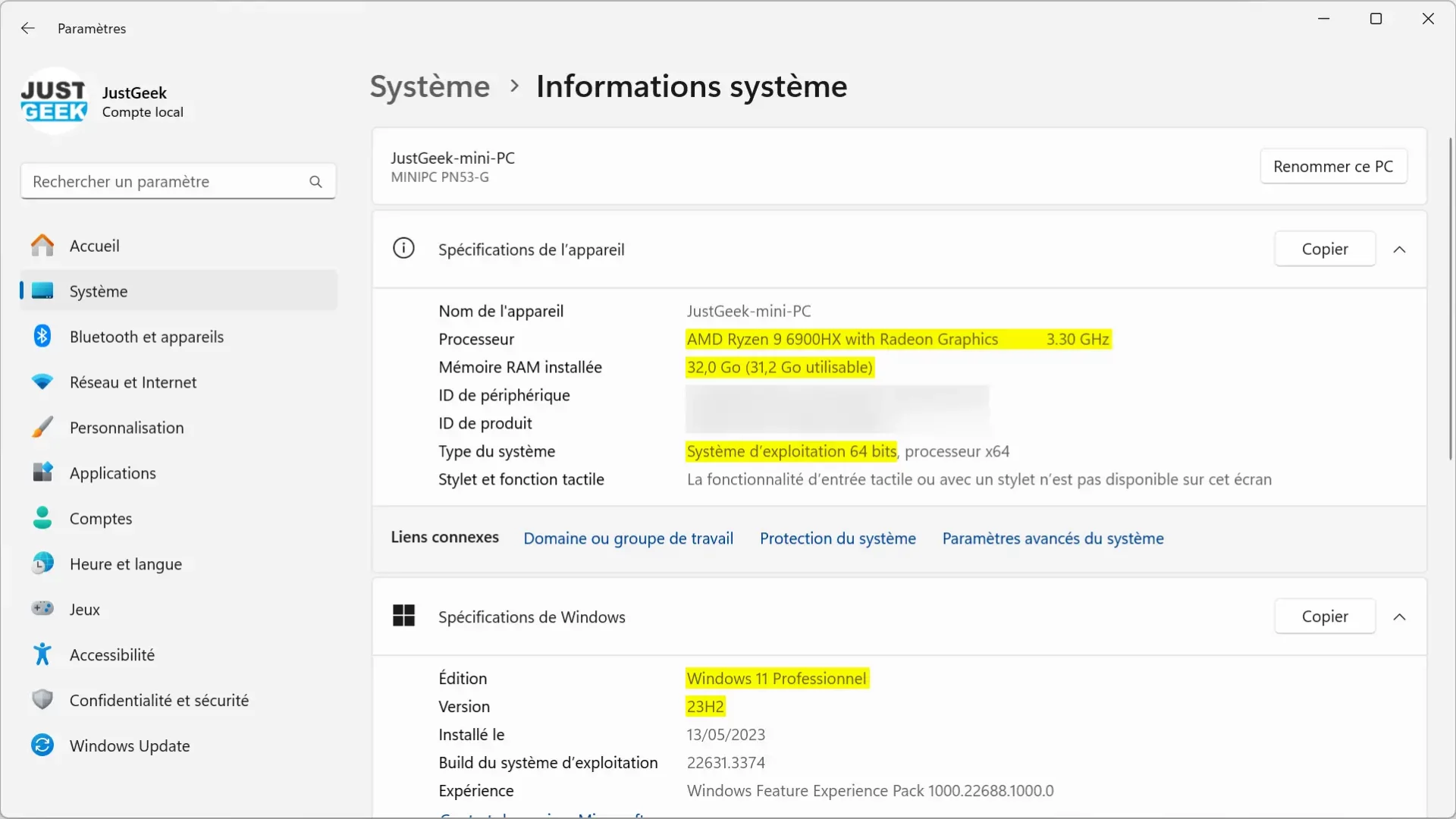Screen dimensions: 1456x819
Task: Click the Système sidebar icon
Action: tap(41, 291)
